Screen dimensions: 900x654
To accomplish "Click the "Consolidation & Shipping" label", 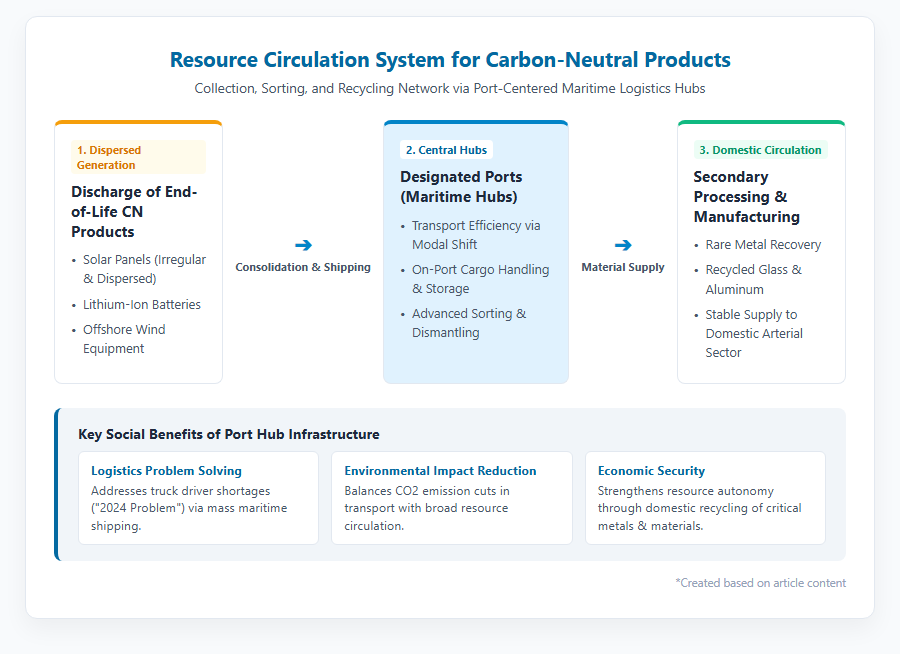I will [x=303, y=267].
